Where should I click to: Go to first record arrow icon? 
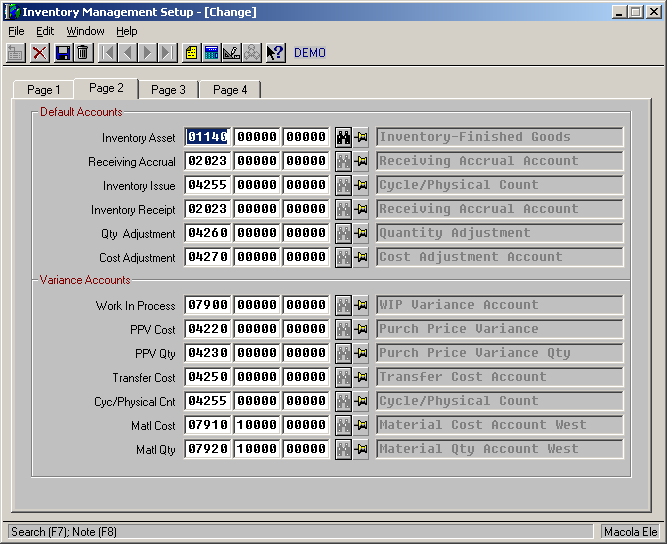pos(108,53)
